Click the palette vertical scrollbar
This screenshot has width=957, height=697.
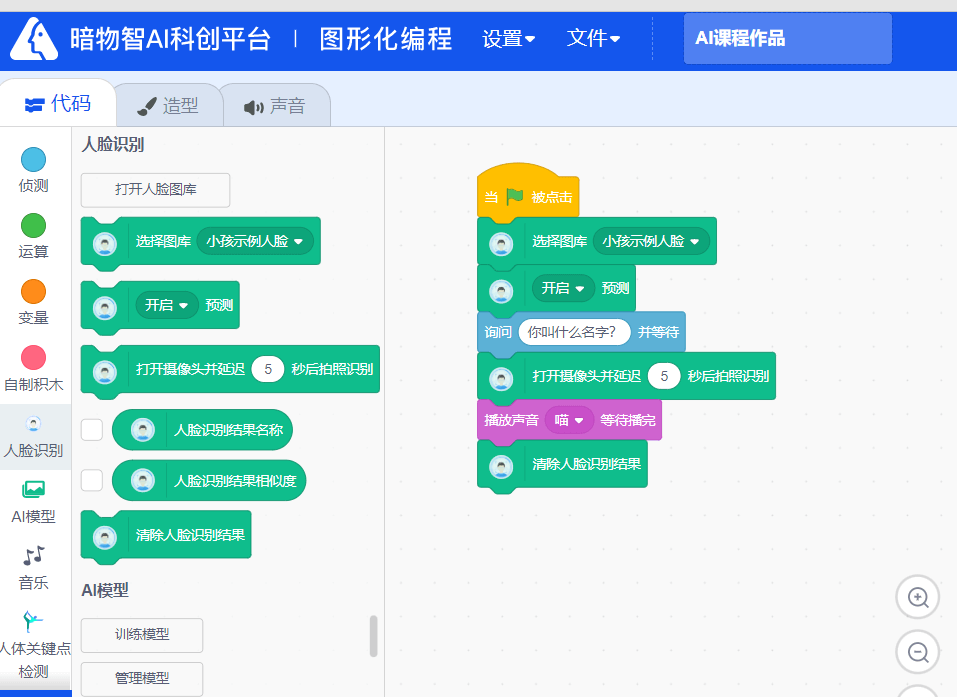374,636
